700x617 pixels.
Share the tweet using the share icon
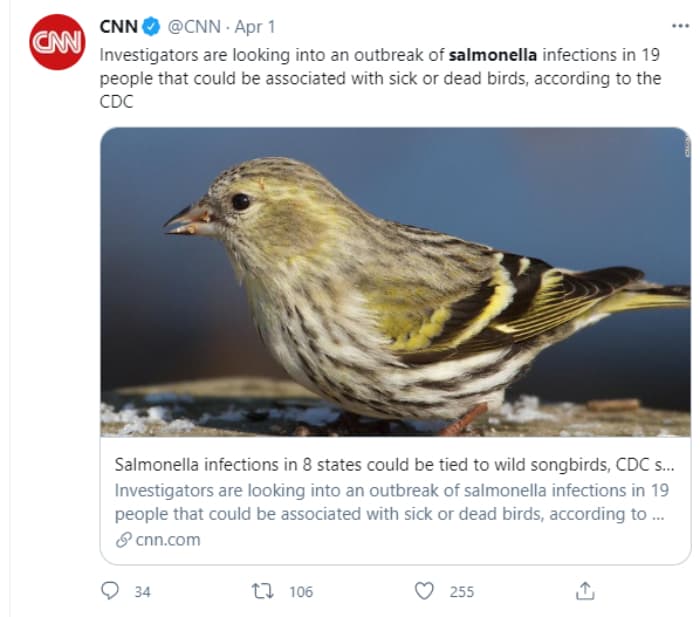coord(586,591)
